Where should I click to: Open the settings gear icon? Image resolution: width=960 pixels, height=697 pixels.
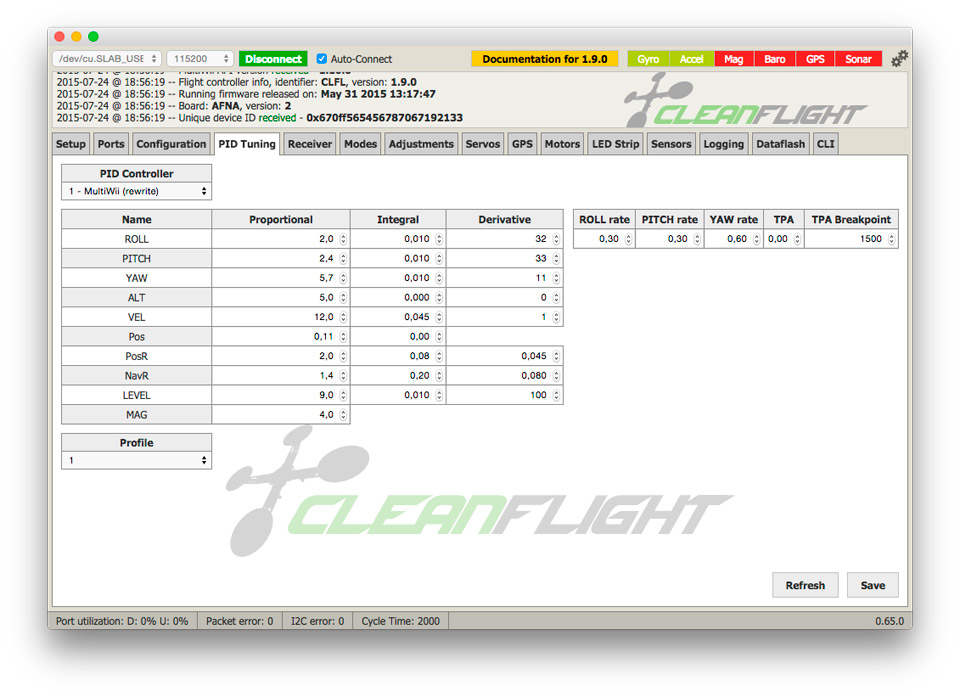899,59
